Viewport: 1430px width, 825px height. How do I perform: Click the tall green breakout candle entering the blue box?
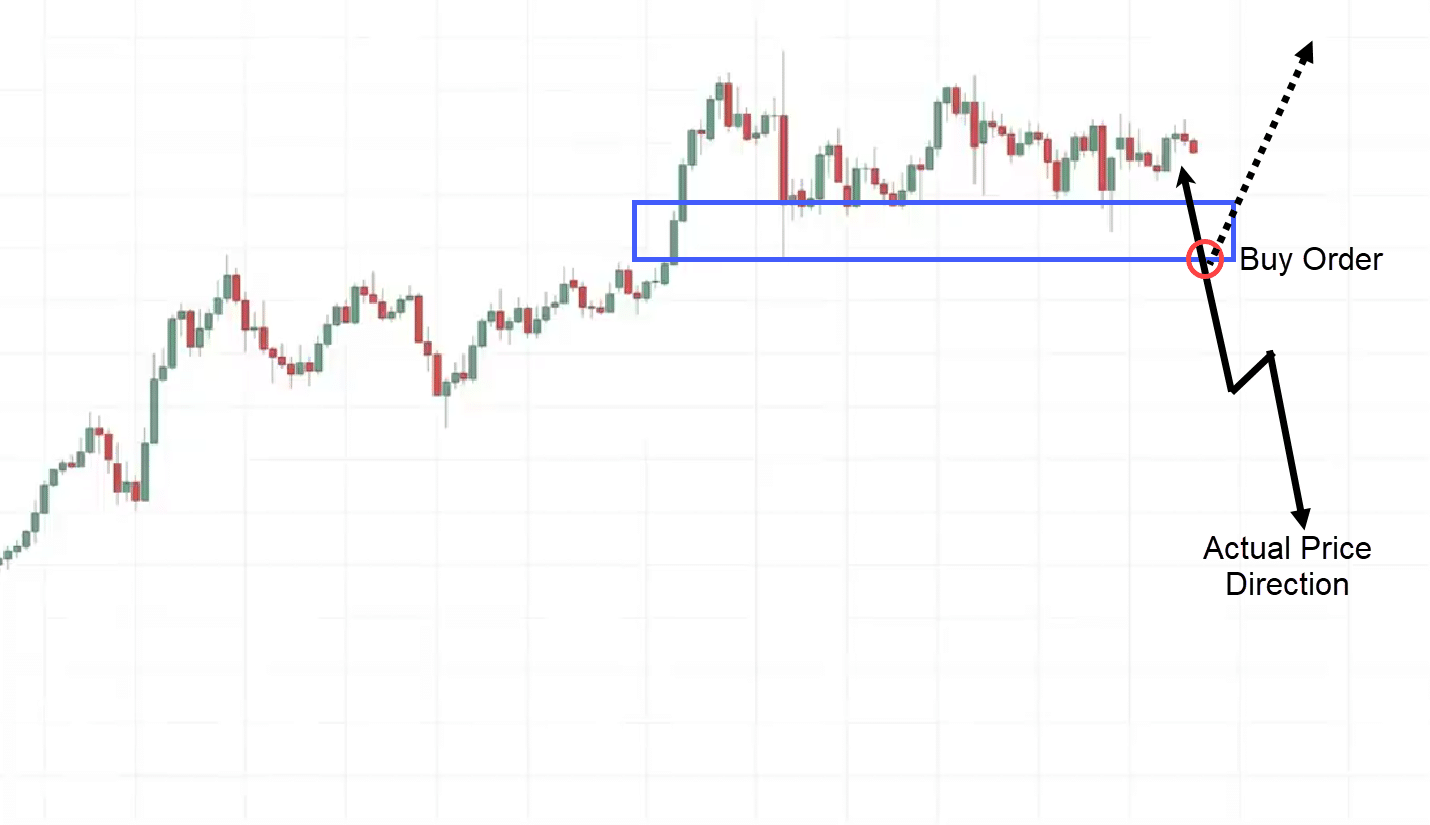[x=683, y=192]
